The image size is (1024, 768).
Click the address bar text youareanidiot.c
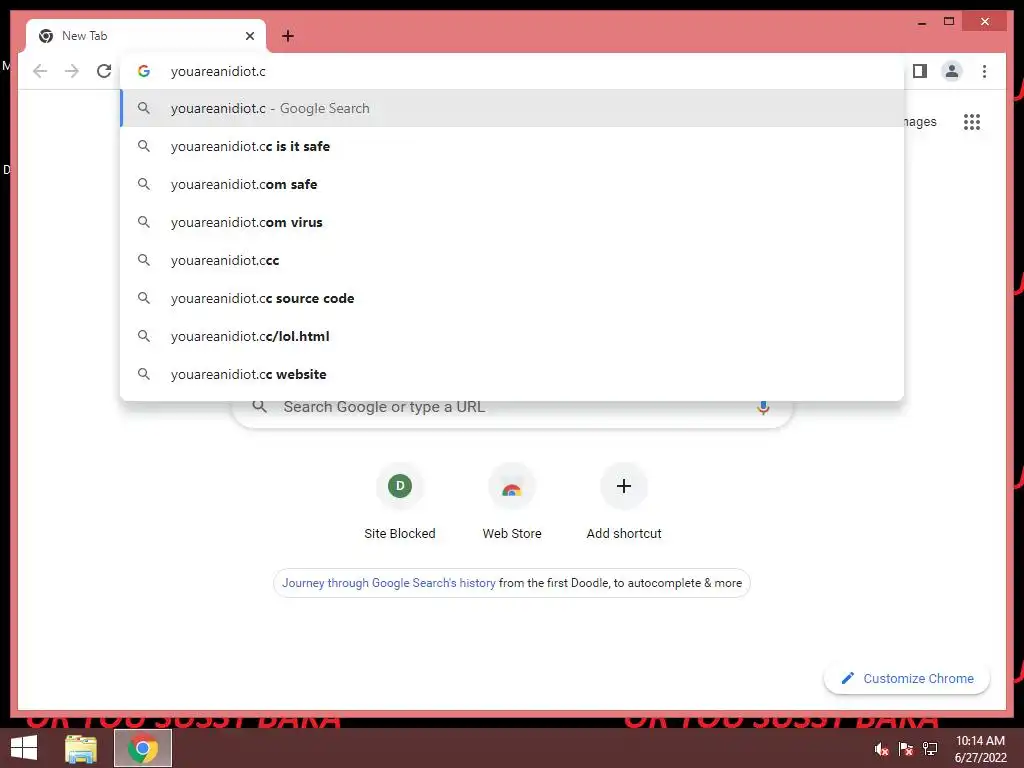[x=218, y=71]
